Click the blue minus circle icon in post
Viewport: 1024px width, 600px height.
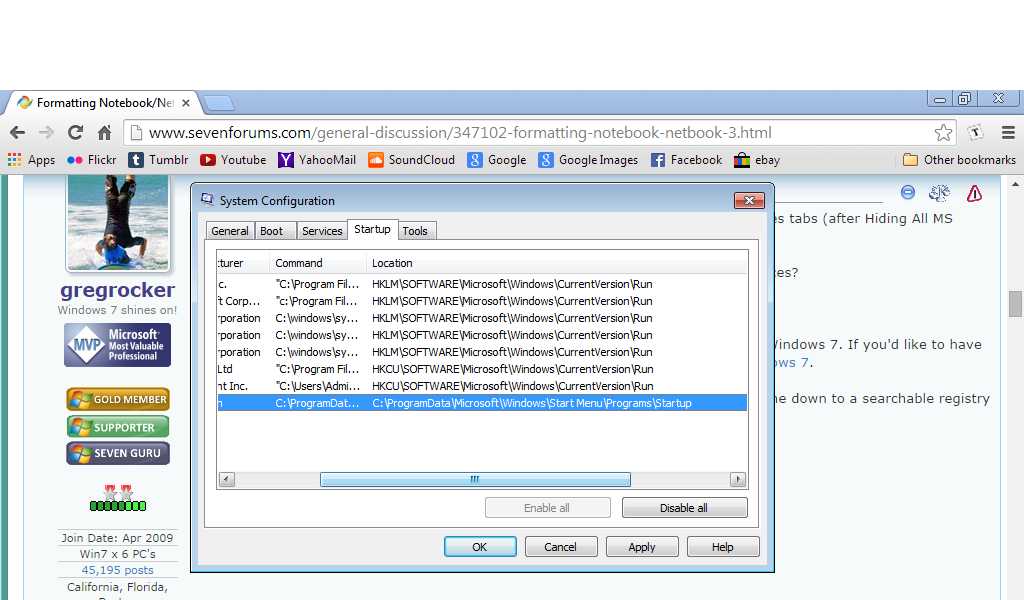click(x=908, y=192)
